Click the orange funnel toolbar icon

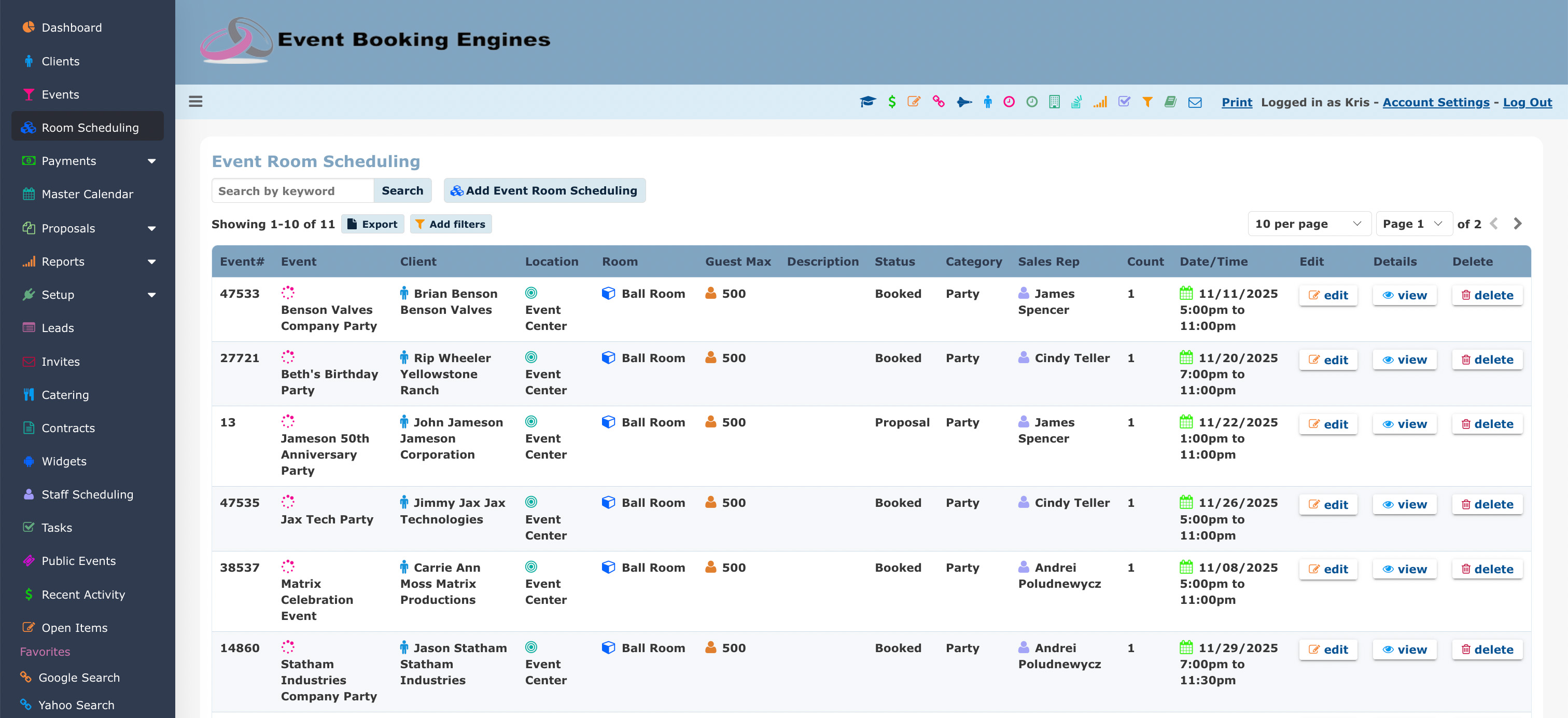point(1147,102)
